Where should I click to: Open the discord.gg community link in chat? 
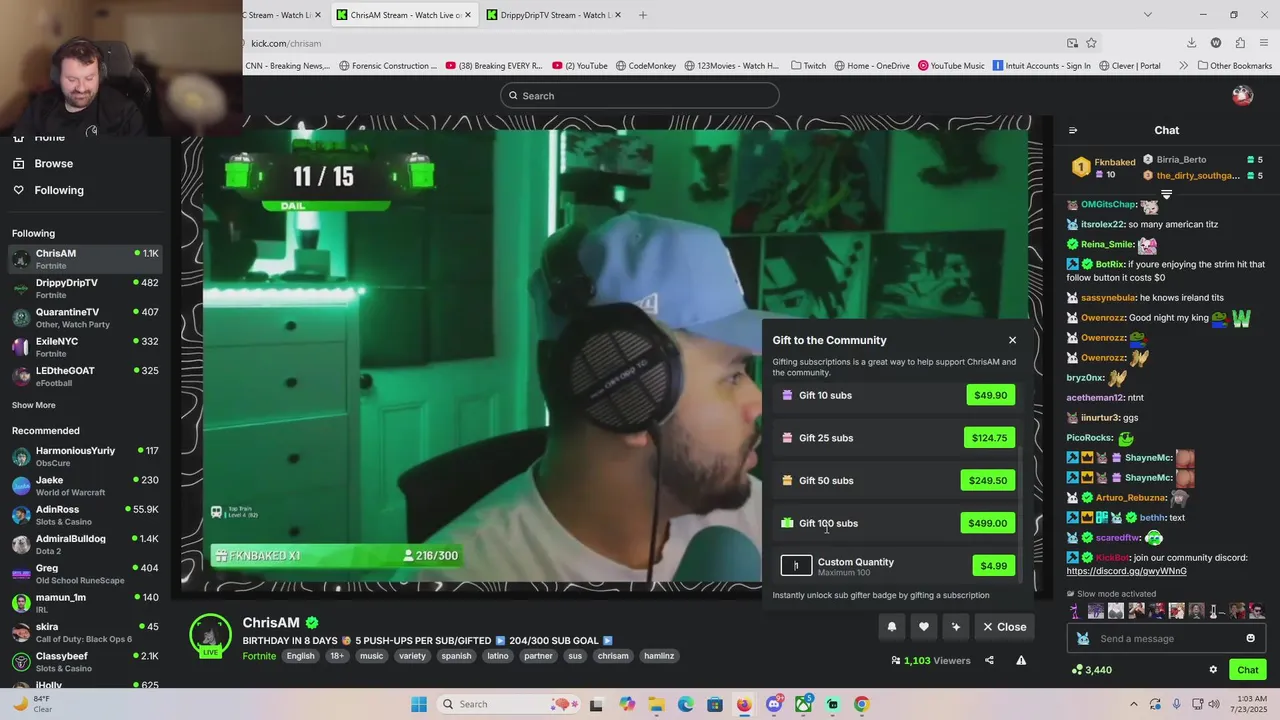[x=1126, y=571]
